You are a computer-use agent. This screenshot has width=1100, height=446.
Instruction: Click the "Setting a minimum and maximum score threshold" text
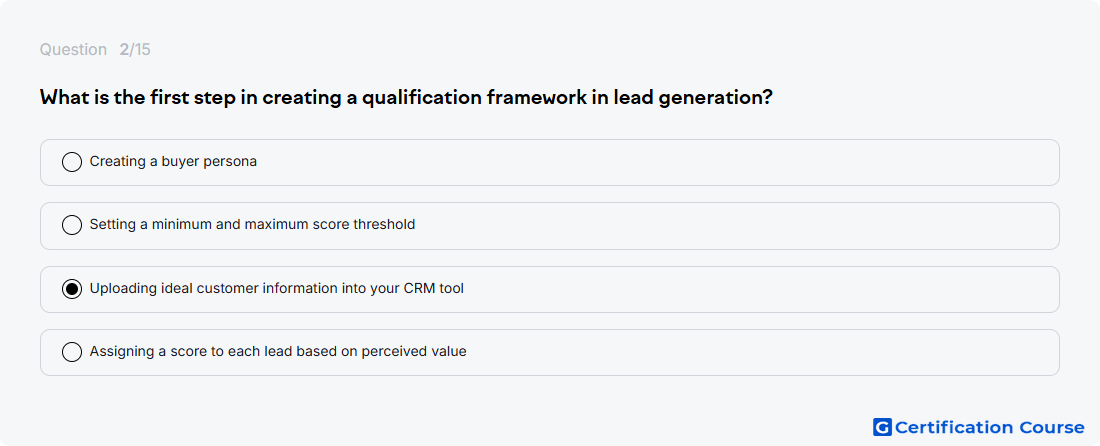point(253,224)
